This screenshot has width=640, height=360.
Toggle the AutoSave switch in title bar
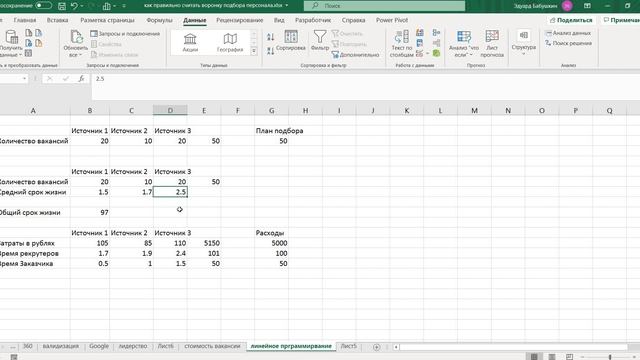43,6
